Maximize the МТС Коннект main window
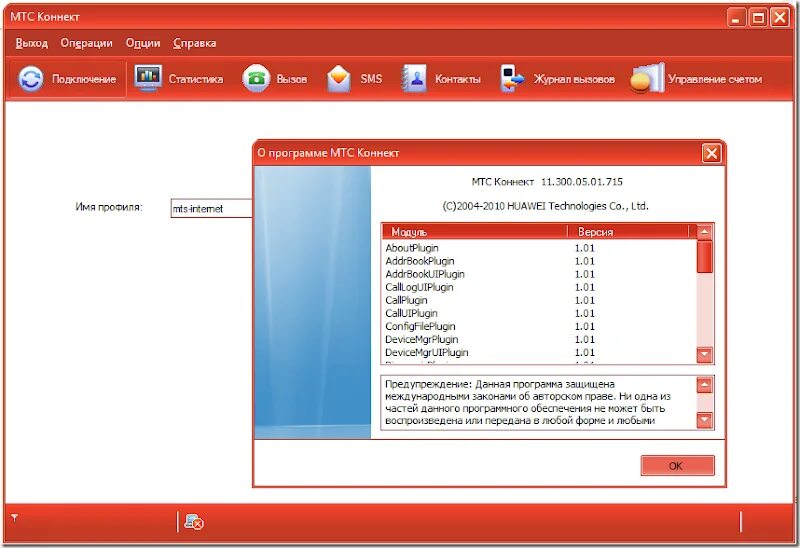Screen dimensions: 800x548 [x=758, y=18]
